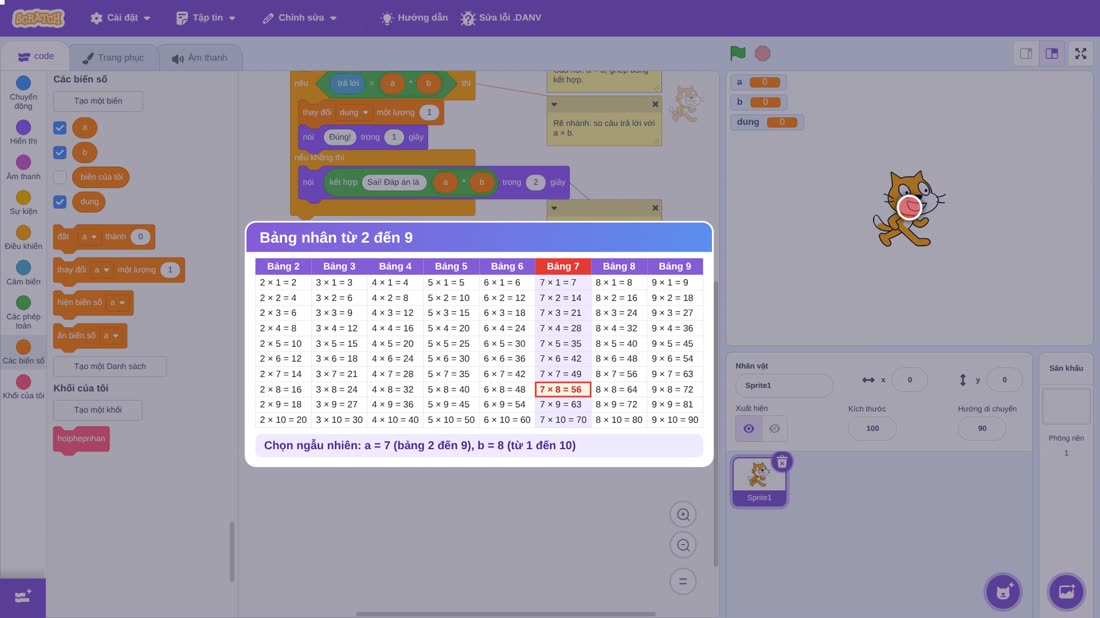Enter full screen stage mode
1100x618 pixels.
[x=1080, y=53]
